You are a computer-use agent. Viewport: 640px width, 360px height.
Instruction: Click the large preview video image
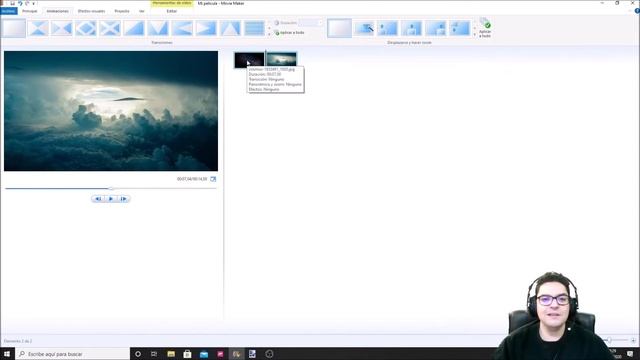pyautogui.click(x=111, y=111)
